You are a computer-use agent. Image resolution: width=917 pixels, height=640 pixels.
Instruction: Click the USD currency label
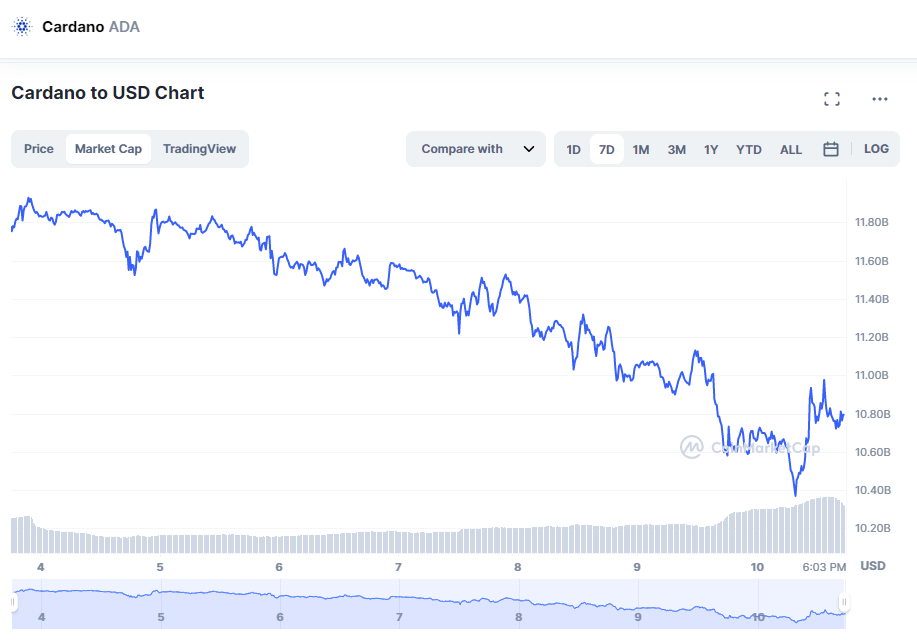click(x=873, y=566)
